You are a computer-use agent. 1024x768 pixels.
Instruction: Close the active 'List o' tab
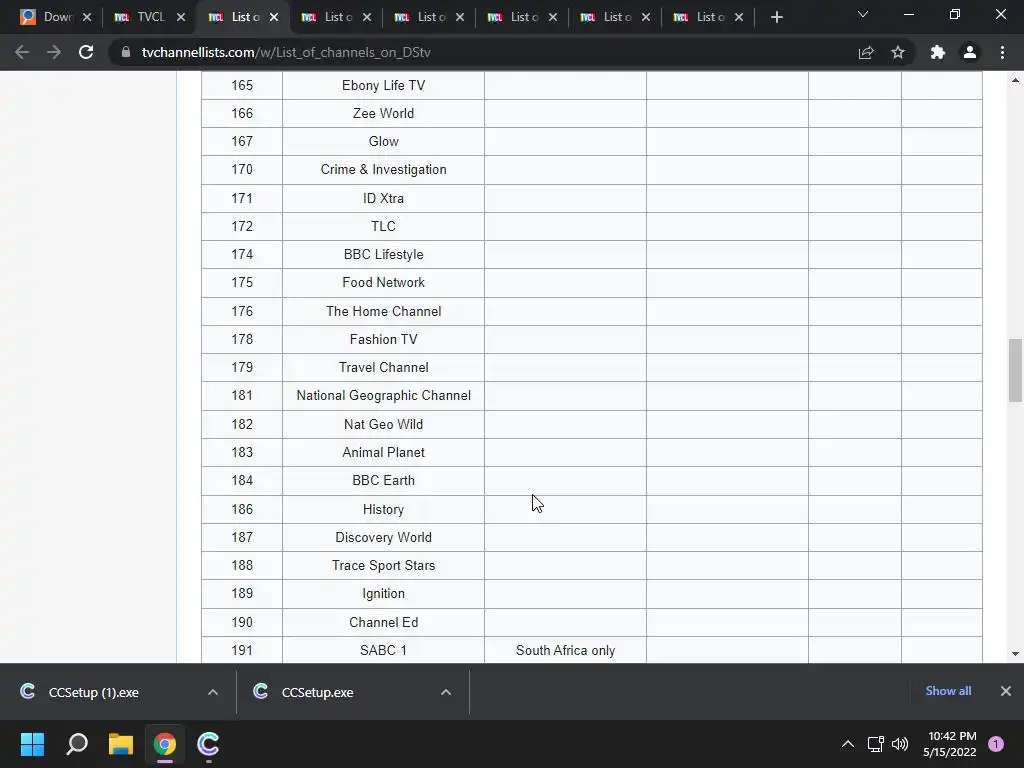pyautogui.click(x=274, y=17)
